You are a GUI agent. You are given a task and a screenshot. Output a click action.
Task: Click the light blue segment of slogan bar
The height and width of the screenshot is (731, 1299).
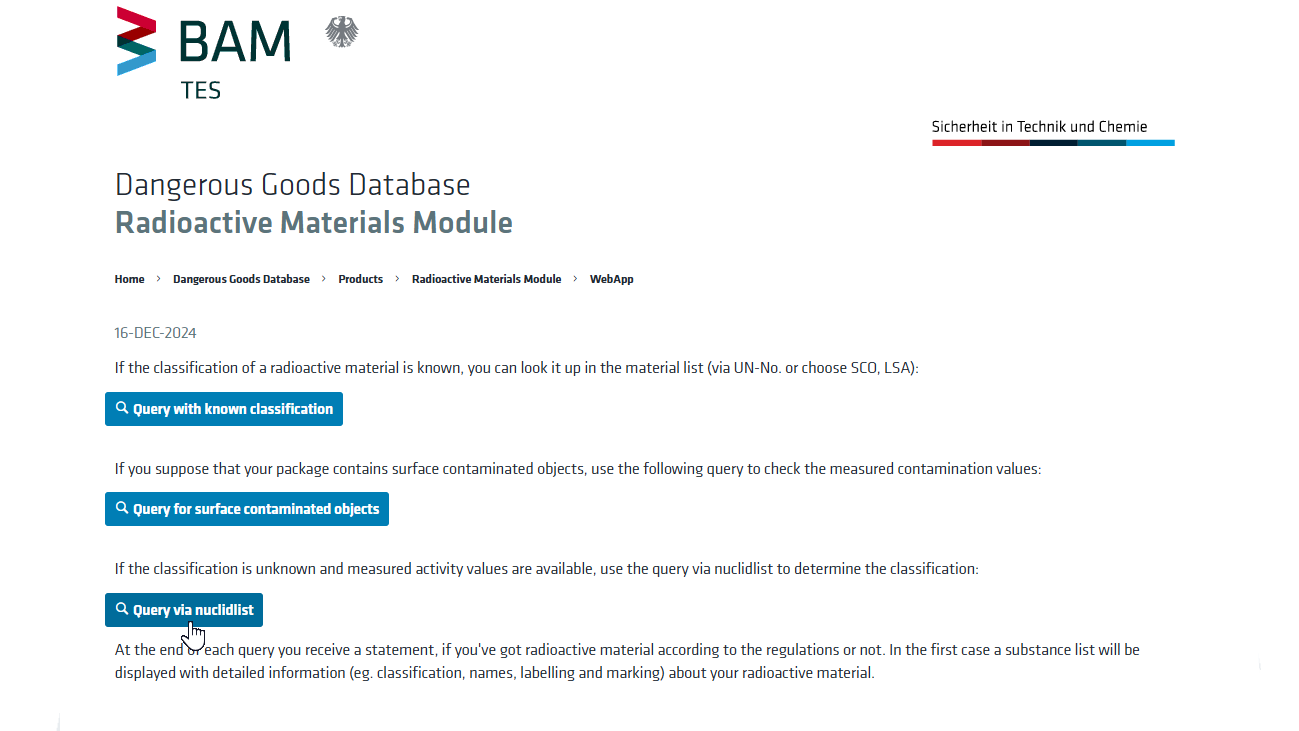click(1150, 143)
